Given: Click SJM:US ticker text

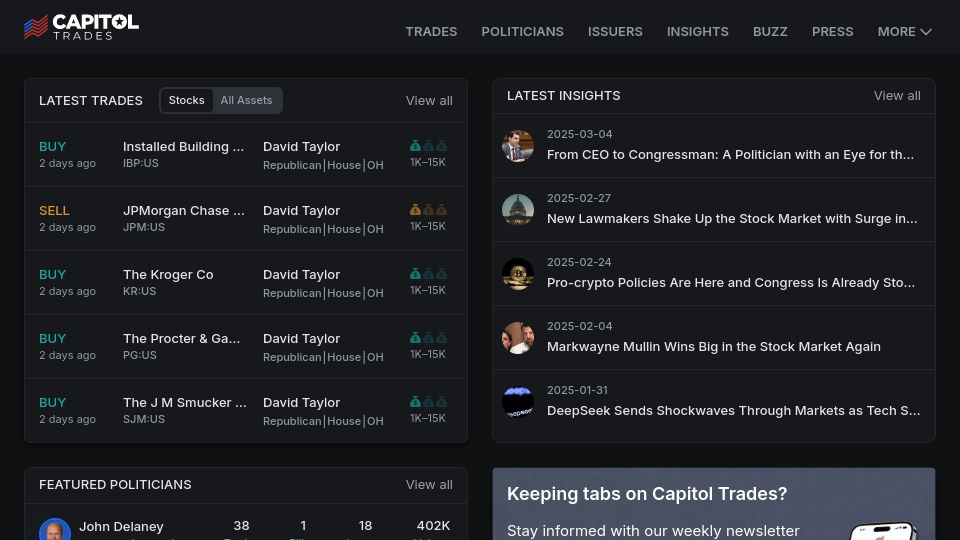Looking at the screenshot, I should tap(144, 419).
